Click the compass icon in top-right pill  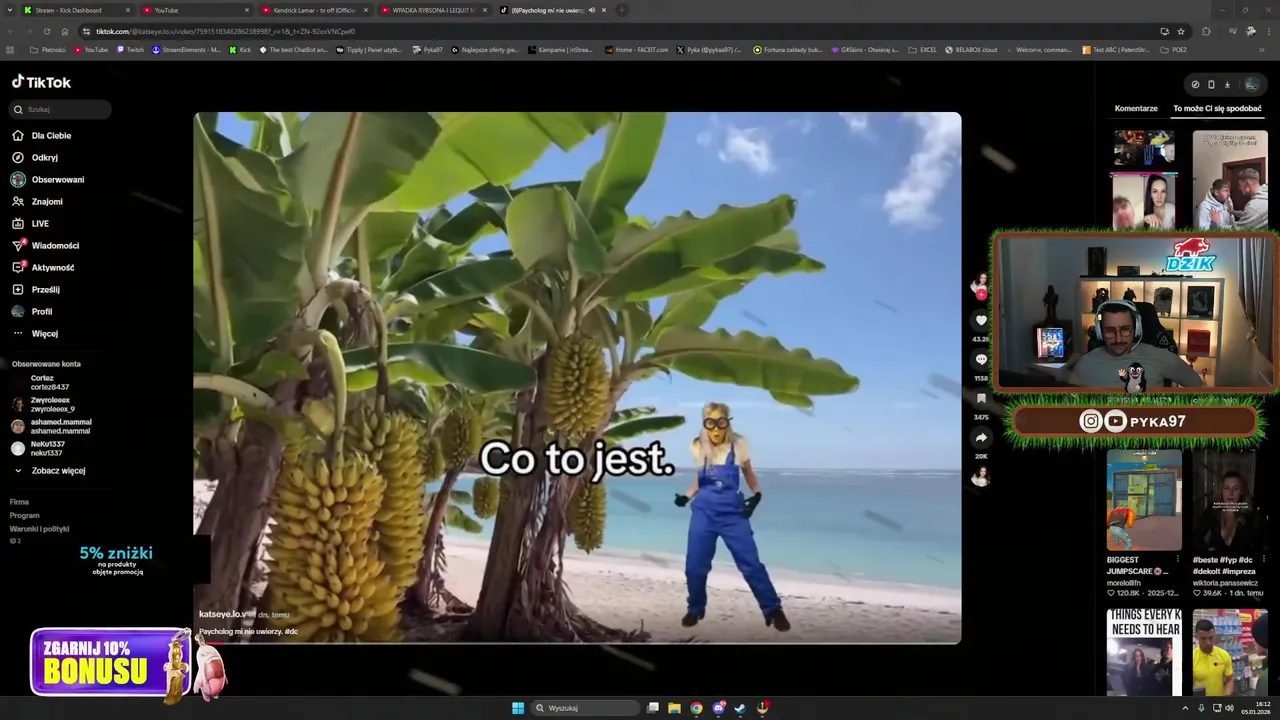click(1195, 84)
